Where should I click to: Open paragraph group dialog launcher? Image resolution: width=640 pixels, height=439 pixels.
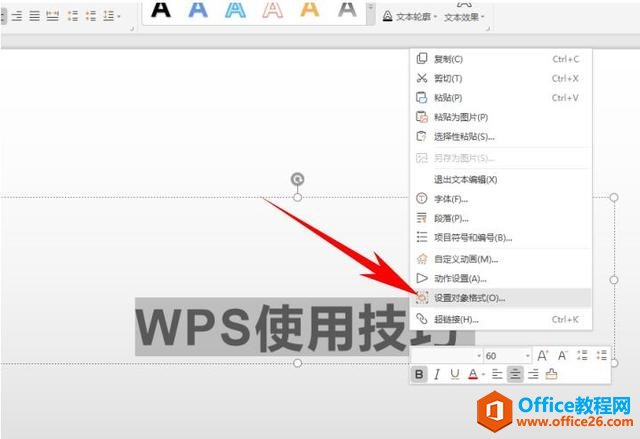(132, 29)
